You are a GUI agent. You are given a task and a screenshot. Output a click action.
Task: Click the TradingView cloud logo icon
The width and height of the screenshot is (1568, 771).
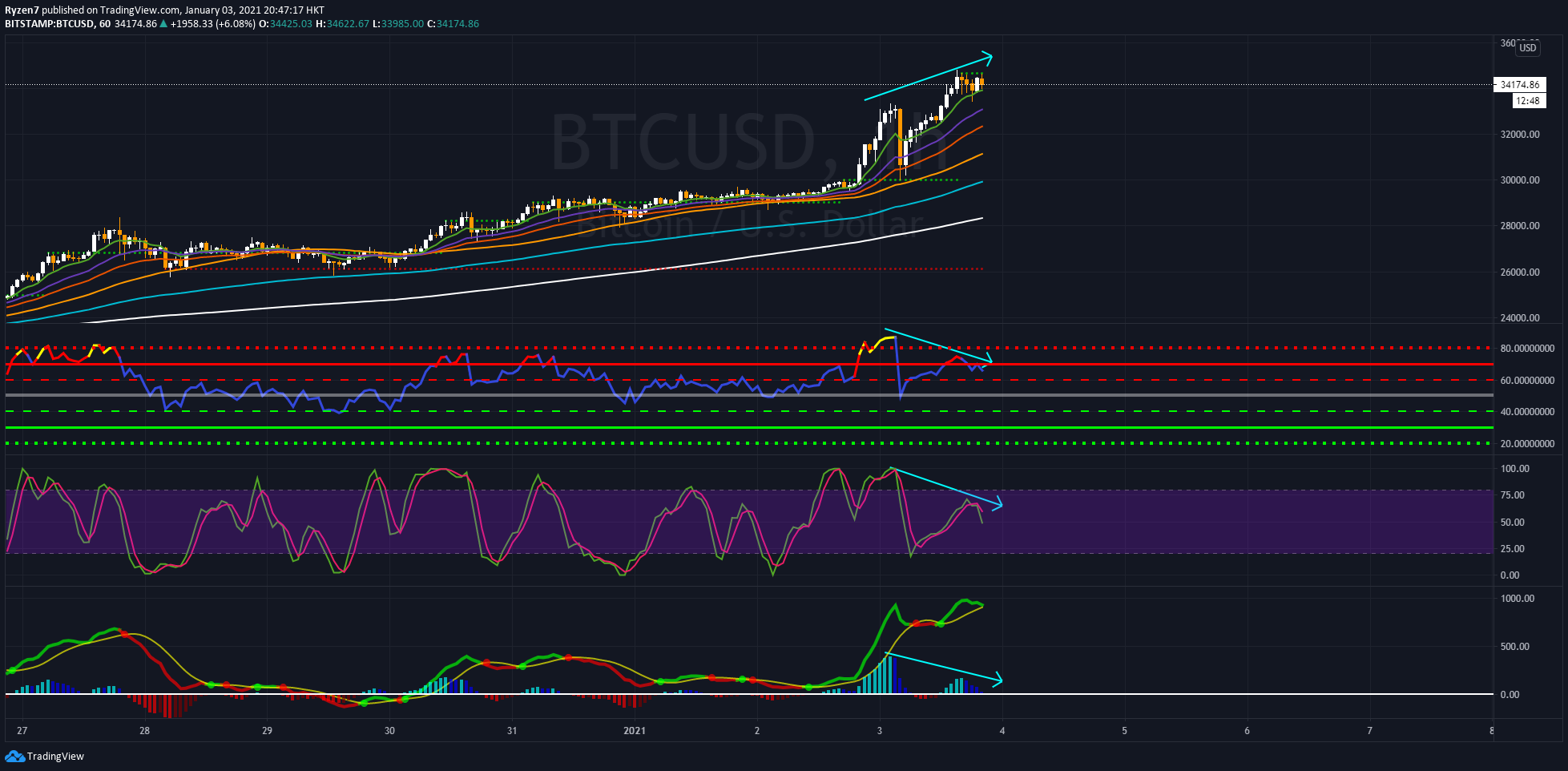pos(14,756)
